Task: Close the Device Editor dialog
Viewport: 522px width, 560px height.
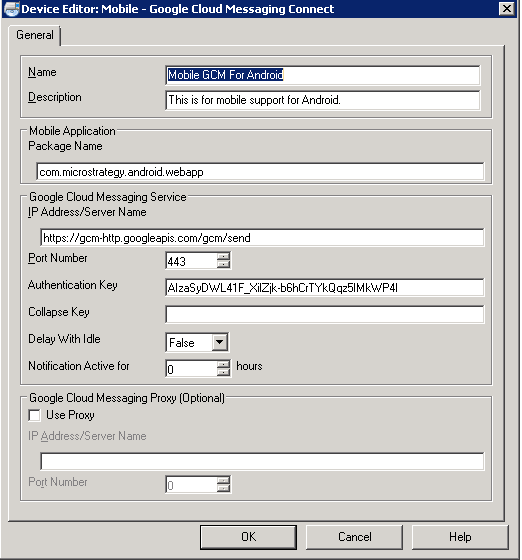Action: (x=506, y=9)
